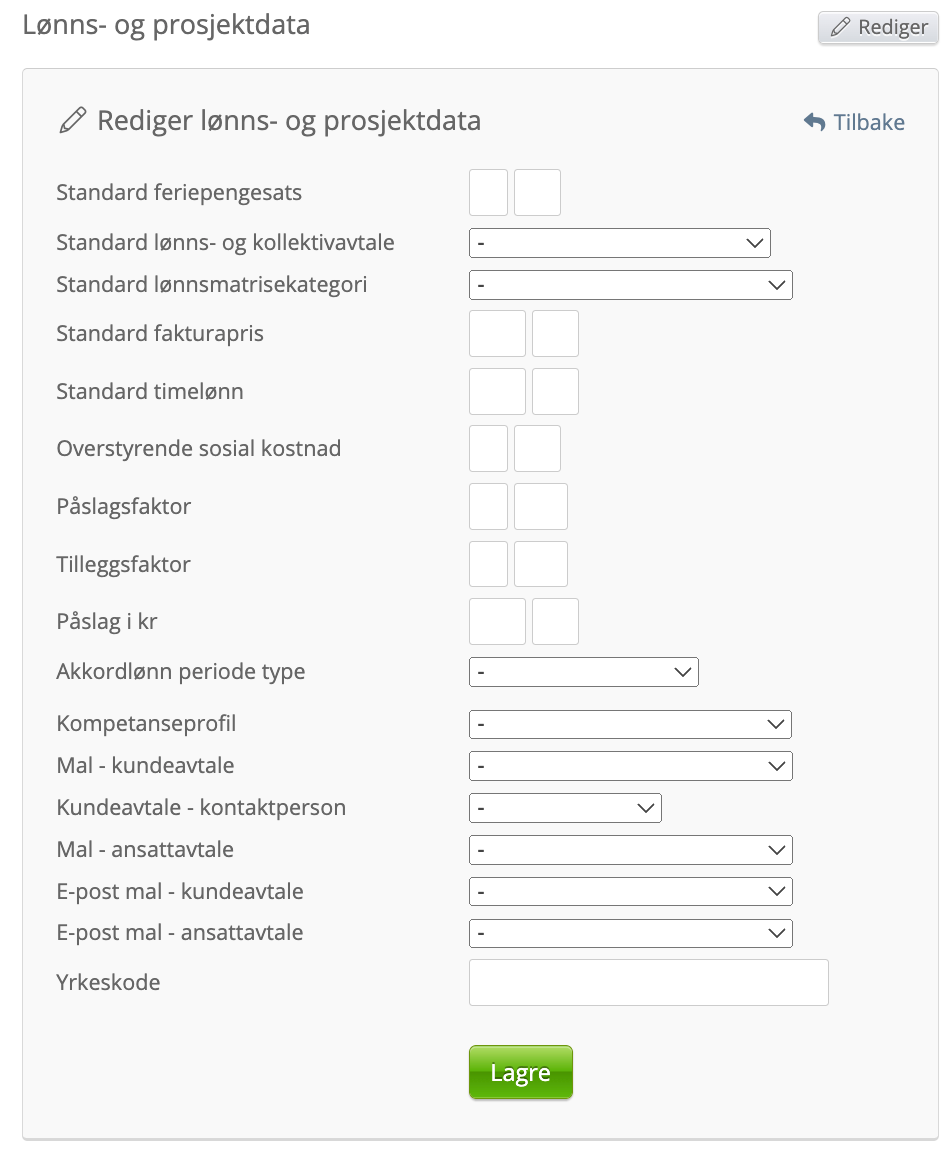Click the green Lagre button
This screenshot has width=952, height=1158.
click(520, 1073)
